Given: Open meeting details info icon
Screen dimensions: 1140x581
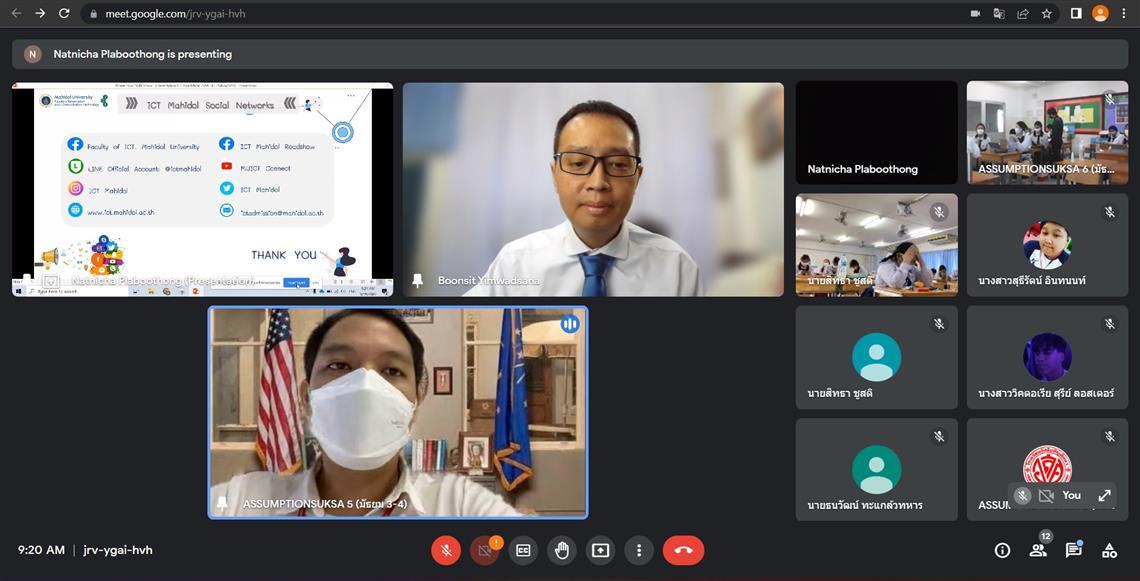Looking at the screenshot, I should pyautogui.click(x=1002, y=550).
